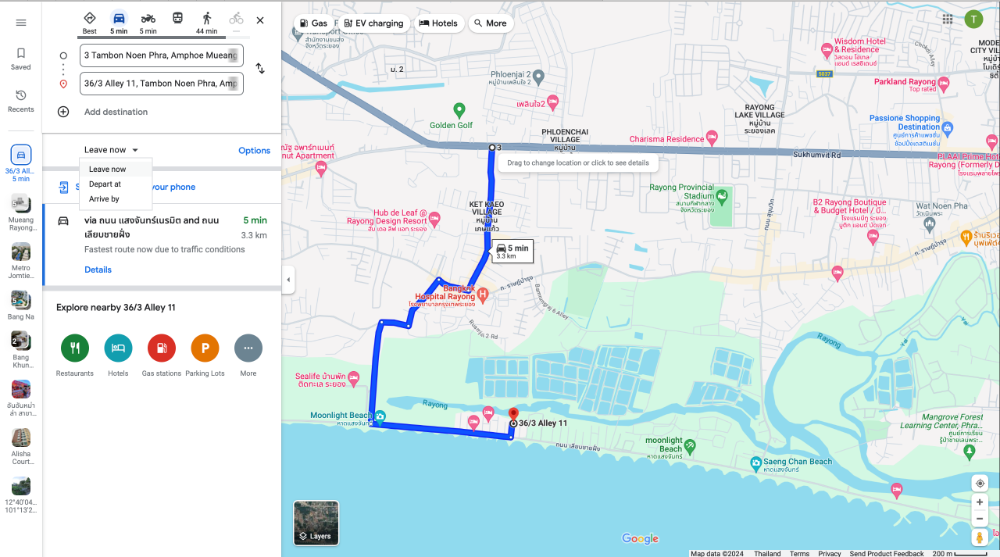Open Layers map type switcher
This screenshot has height=557, width=1000.
click(316, 523)
